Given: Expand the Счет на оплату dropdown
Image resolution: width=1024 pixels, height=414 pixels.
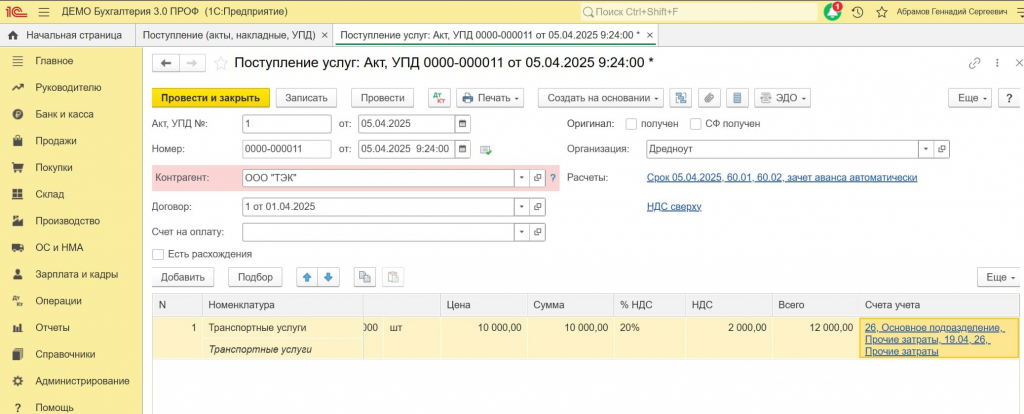Looking at the screenshot, I should [x=522, y=232].
